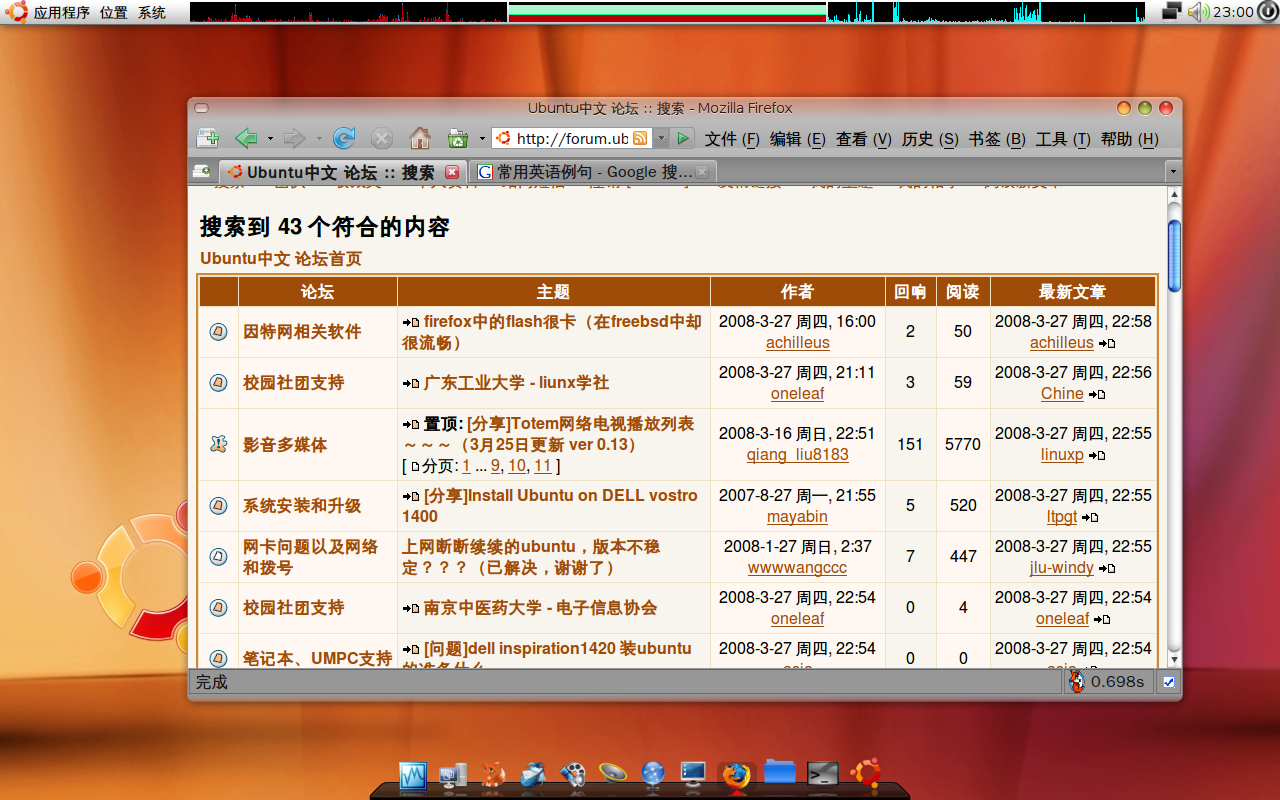Click the topic icon in the 因特网相关软件 row
The width and height of the screenshot is (1280, 800).
coord(218,332)
